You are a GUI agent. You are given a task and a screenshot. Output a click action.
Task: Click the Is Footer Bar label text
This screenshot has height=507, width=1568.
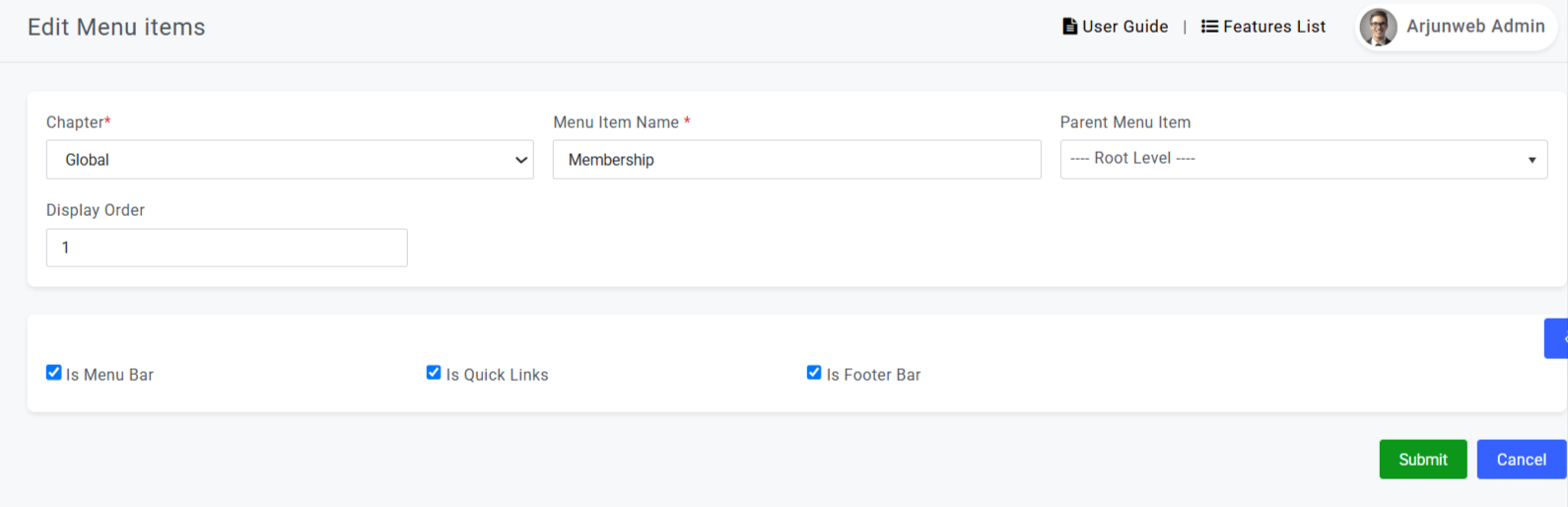pyautogui.click(x=874, y=375)
